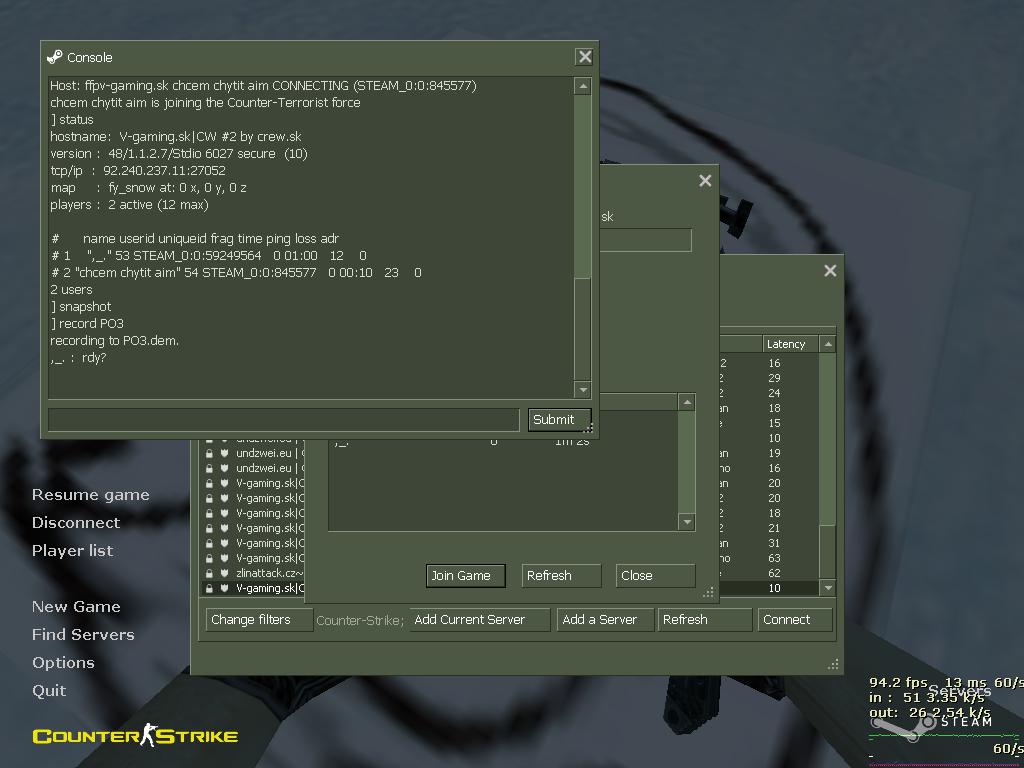Click the Console command input field
Screen dimensions: 1024x768
tap(283, 420)
